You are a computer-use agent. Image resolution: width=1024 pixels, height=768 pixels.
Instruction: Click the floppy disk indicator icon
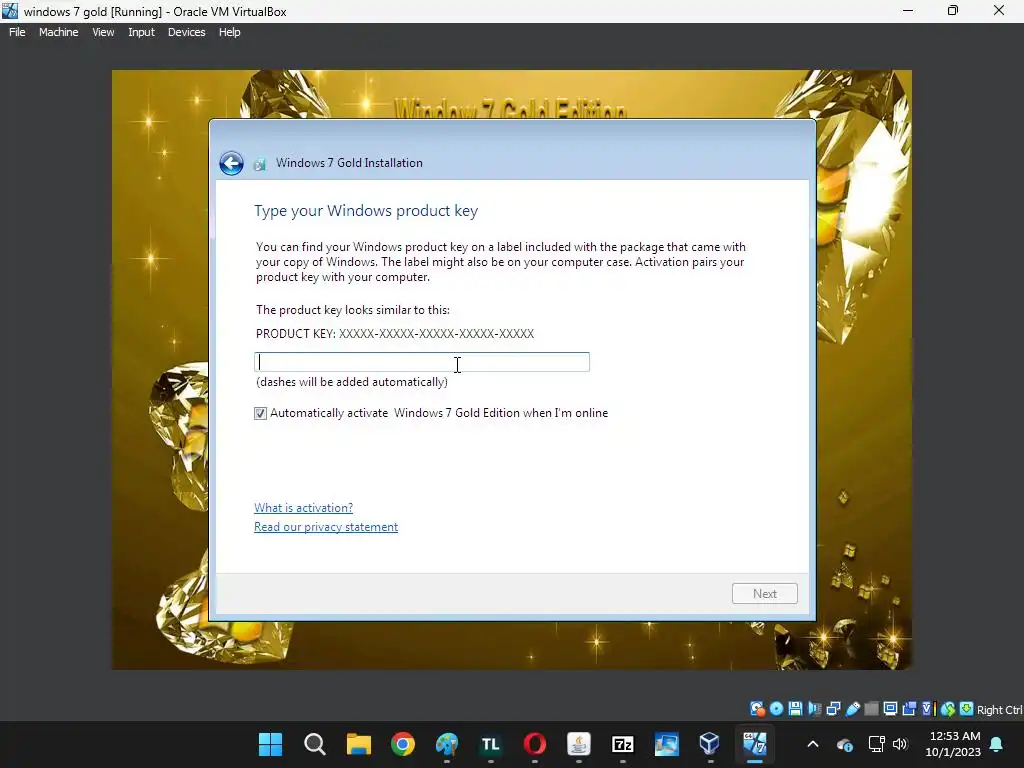coord(795,709)
